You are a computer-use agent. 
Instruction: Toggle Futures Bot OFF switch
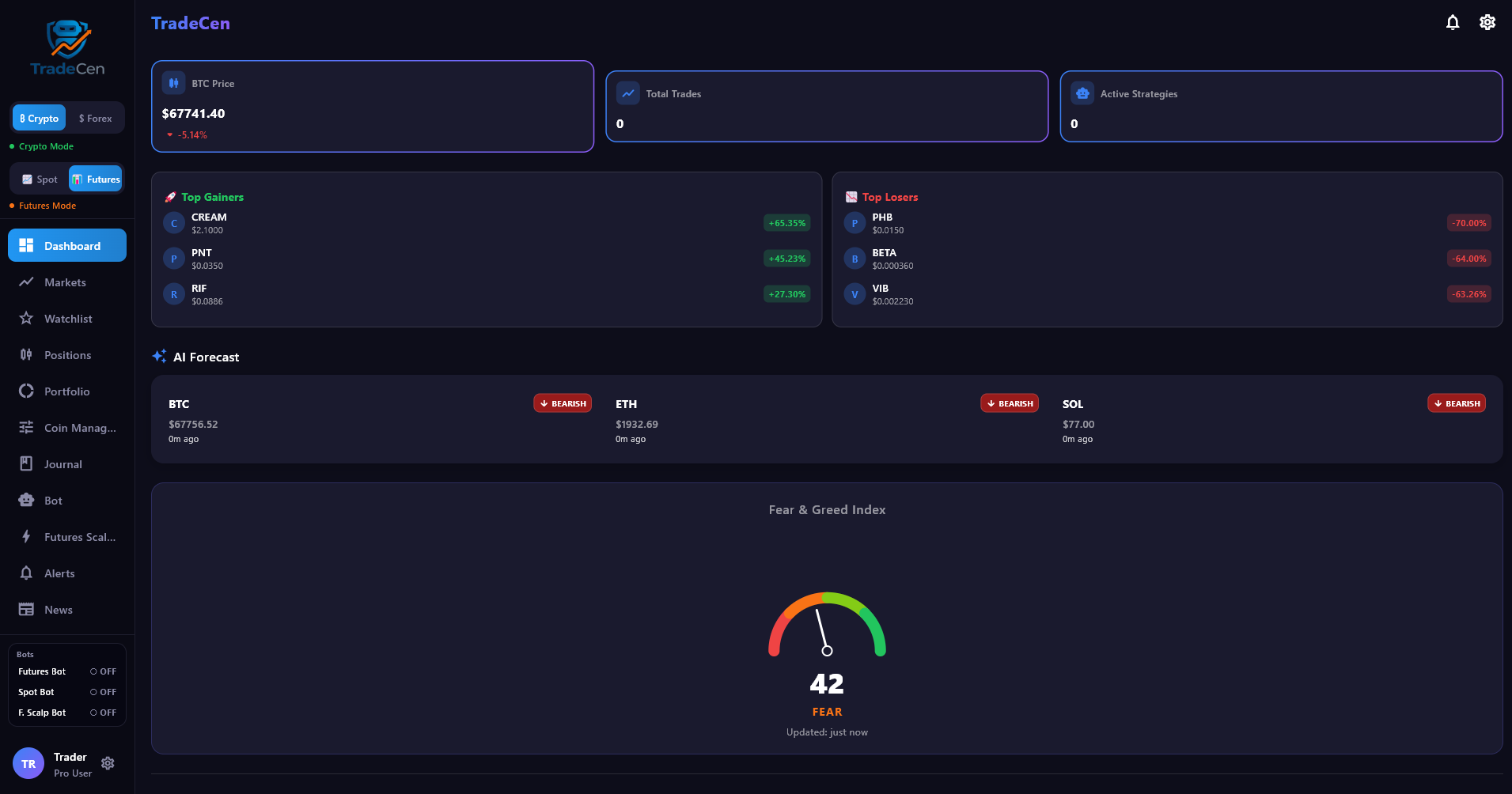[103, 671]
